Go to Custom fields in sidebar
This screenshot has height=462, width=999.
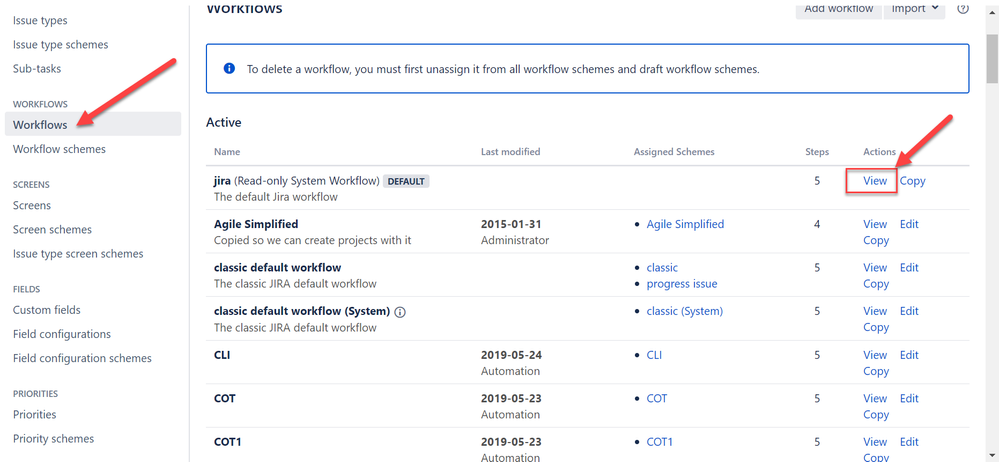(x=47, y=310)
